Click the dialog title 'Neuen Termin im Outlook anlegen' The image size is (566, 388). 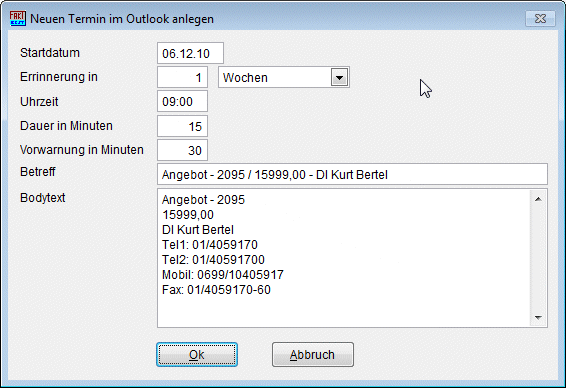tap(122, 19)
